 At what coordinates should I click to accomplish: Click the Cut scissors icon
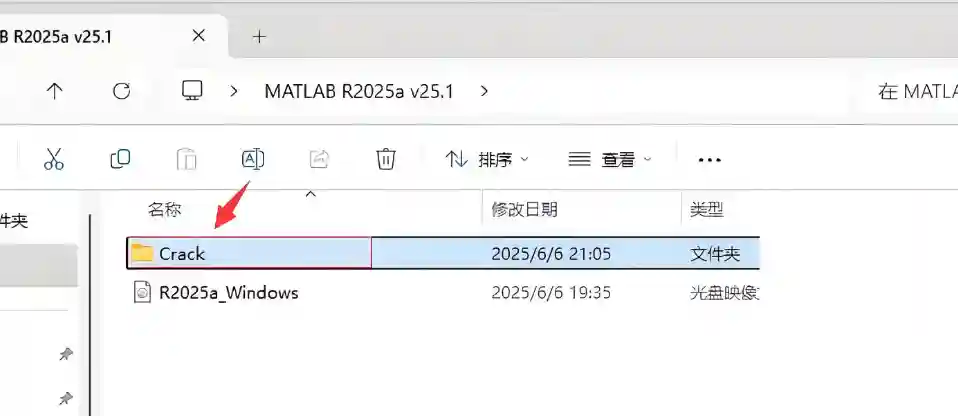pos(54,159)
